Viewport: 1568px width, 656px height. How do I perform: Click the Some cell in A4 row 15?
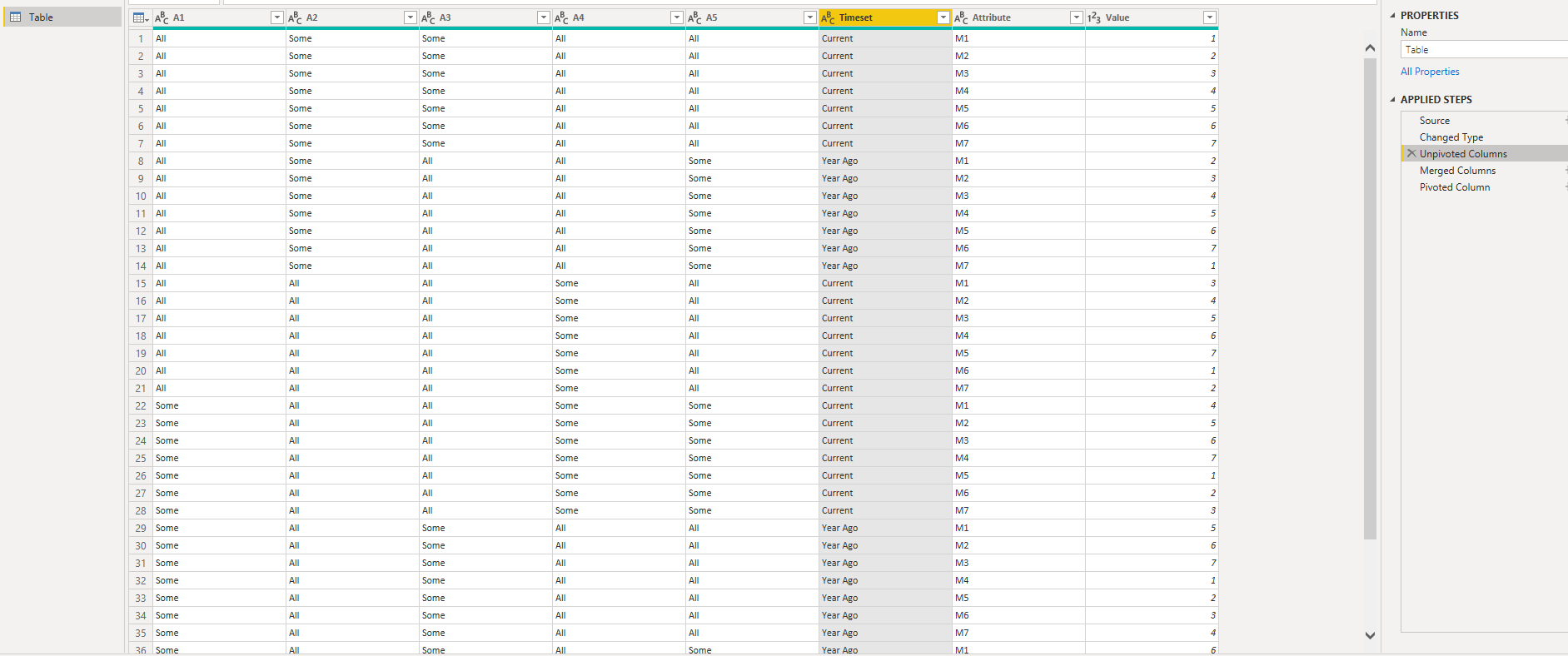pos(619,283)
